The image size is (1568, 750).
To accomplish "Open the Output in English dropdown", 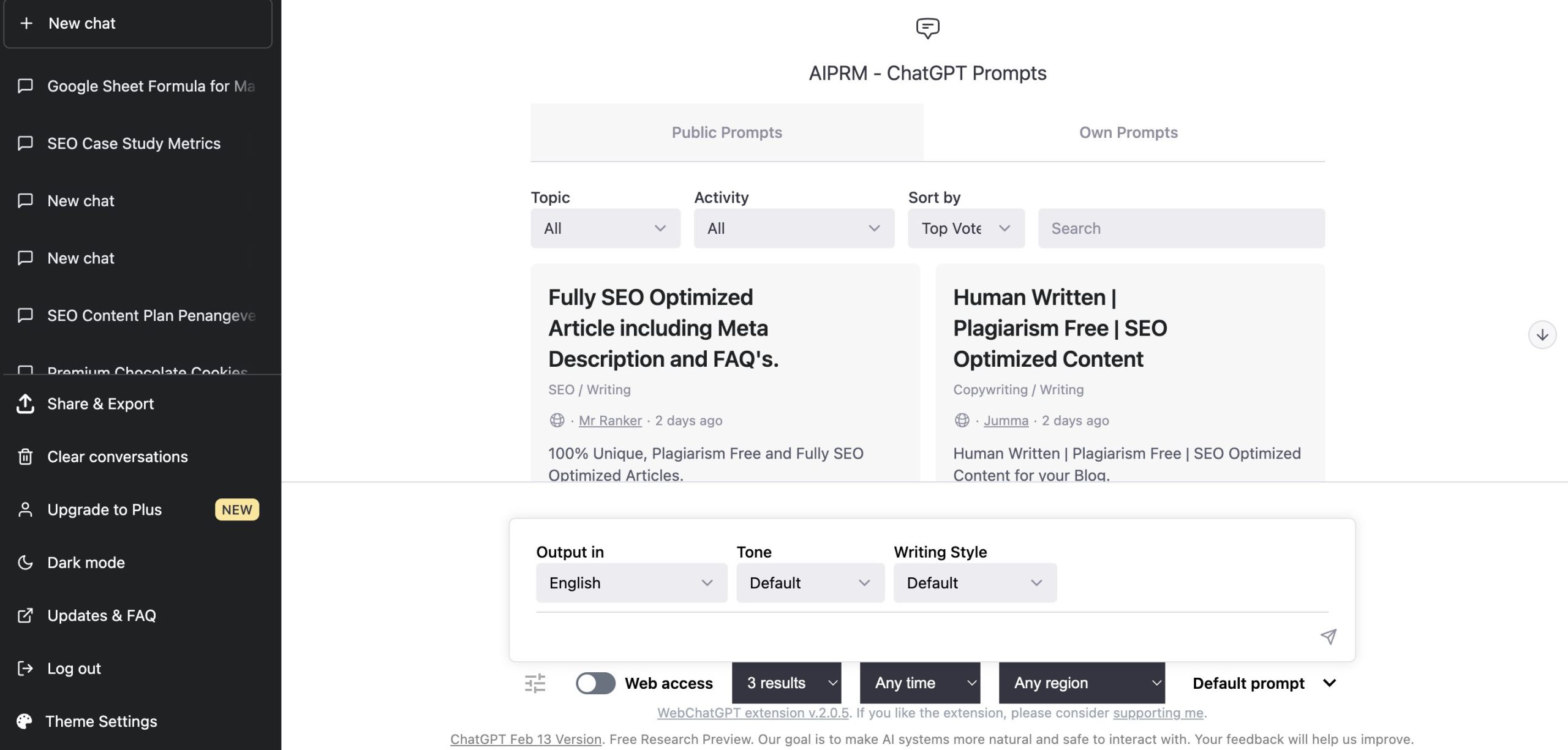I will click(x=631, y=583).
